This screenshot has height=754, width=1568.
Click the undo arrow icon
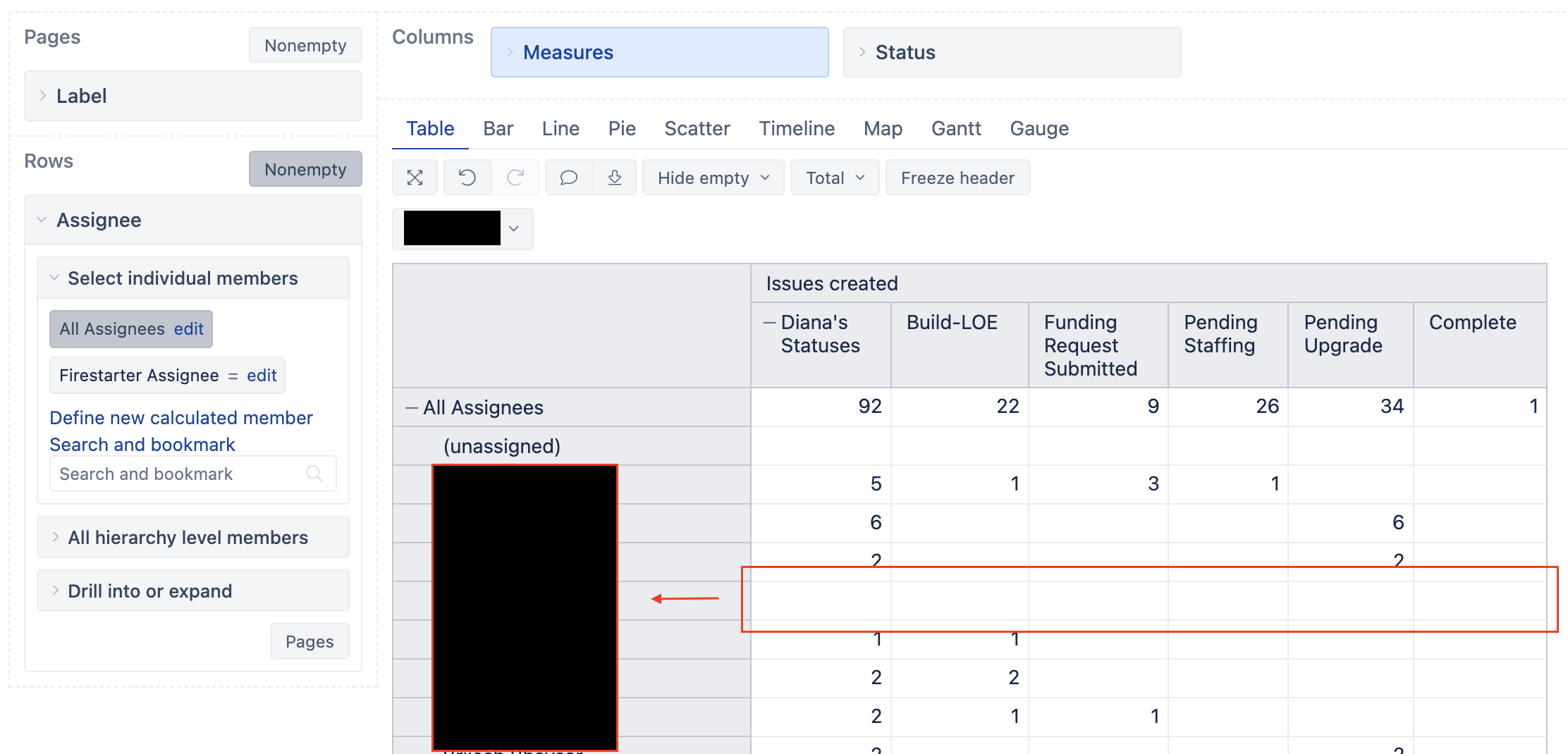tap(467, 178)
